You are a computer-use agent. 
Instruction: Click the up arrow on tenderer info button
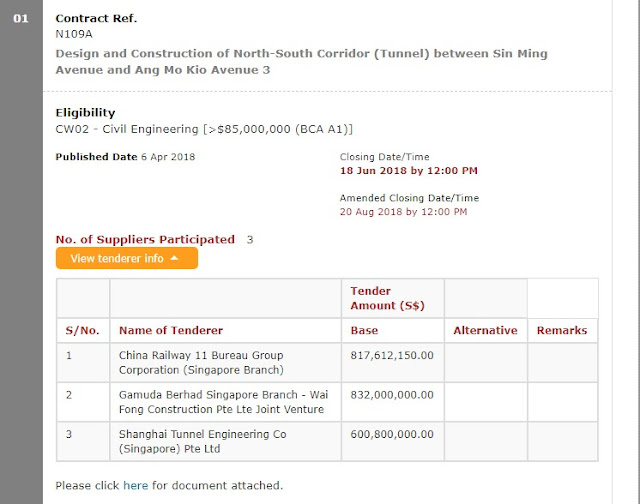click(x=174, y=258)
